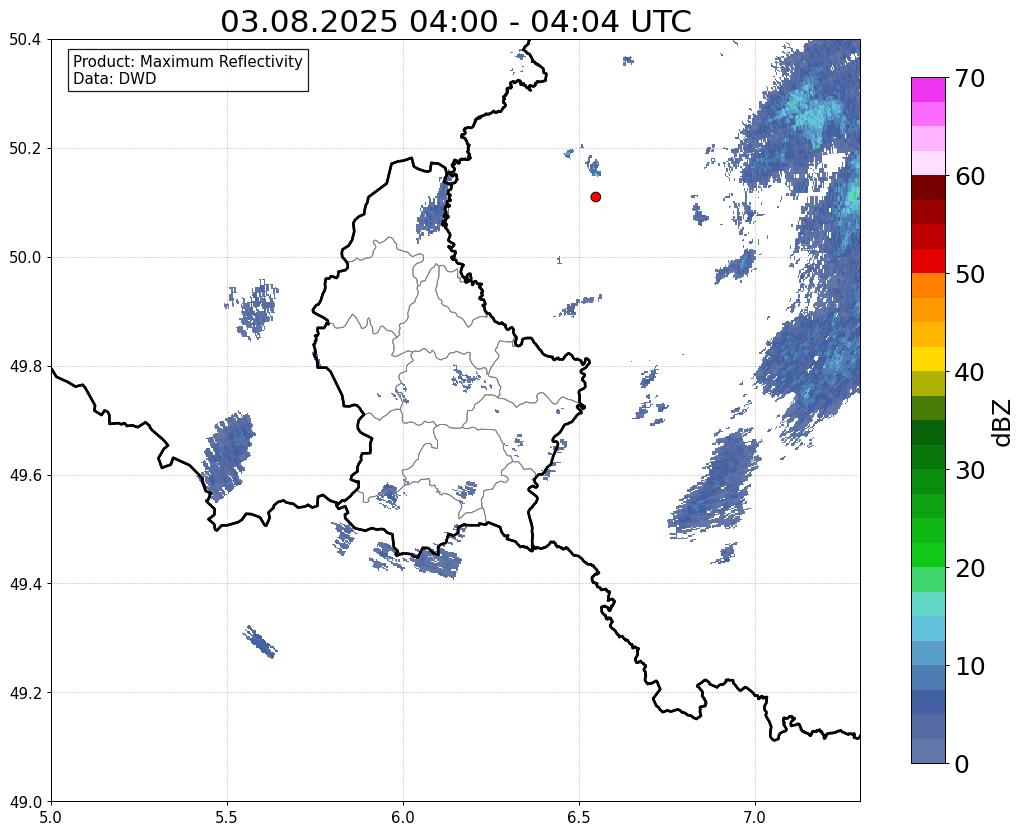
Task: Click the colorbar tick label 40
Action: [969, 372]
